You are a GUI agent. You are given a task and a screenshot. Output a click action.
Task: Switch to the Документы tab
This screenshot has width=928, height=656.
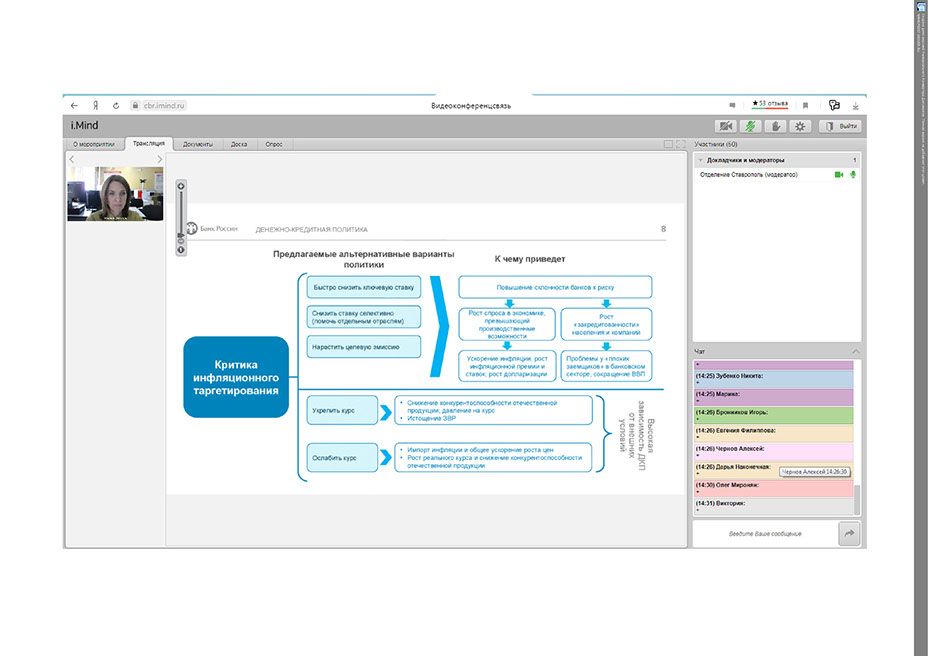coord(197,144)
